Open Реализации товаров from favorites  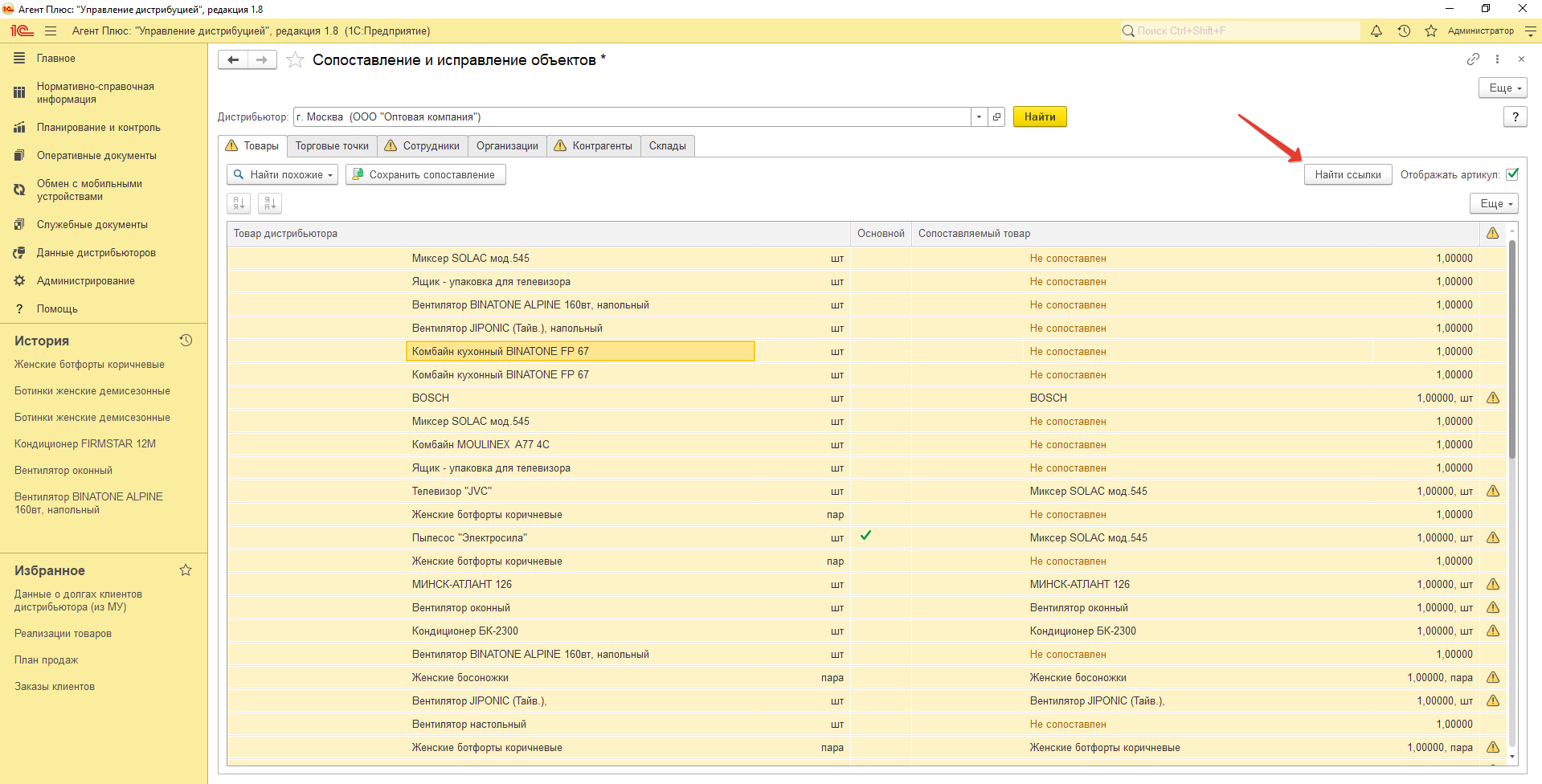[63, 633]
